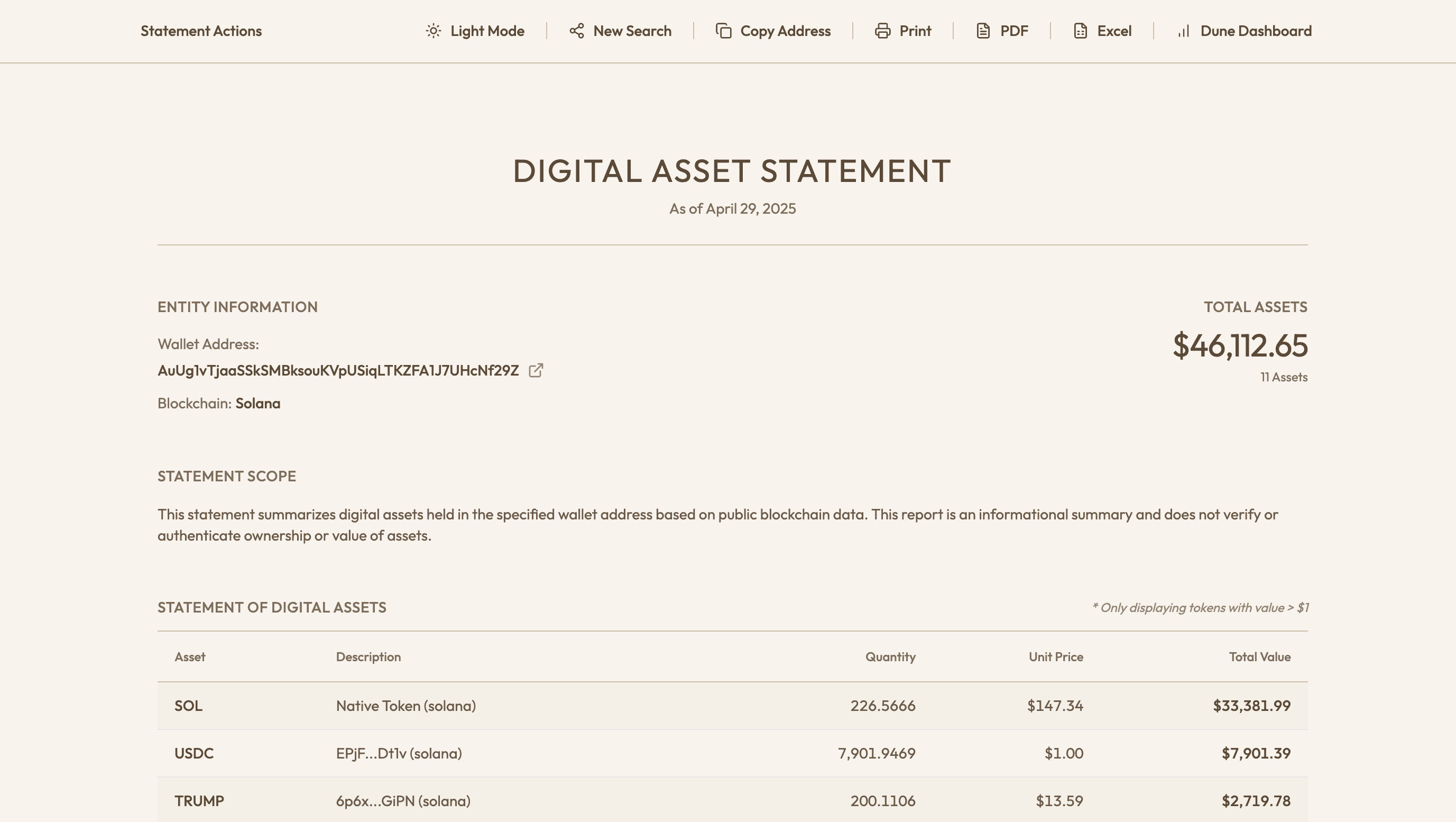1456x822 pixels.
Task: Export statement as PDF
Action: click(1014, 31)
